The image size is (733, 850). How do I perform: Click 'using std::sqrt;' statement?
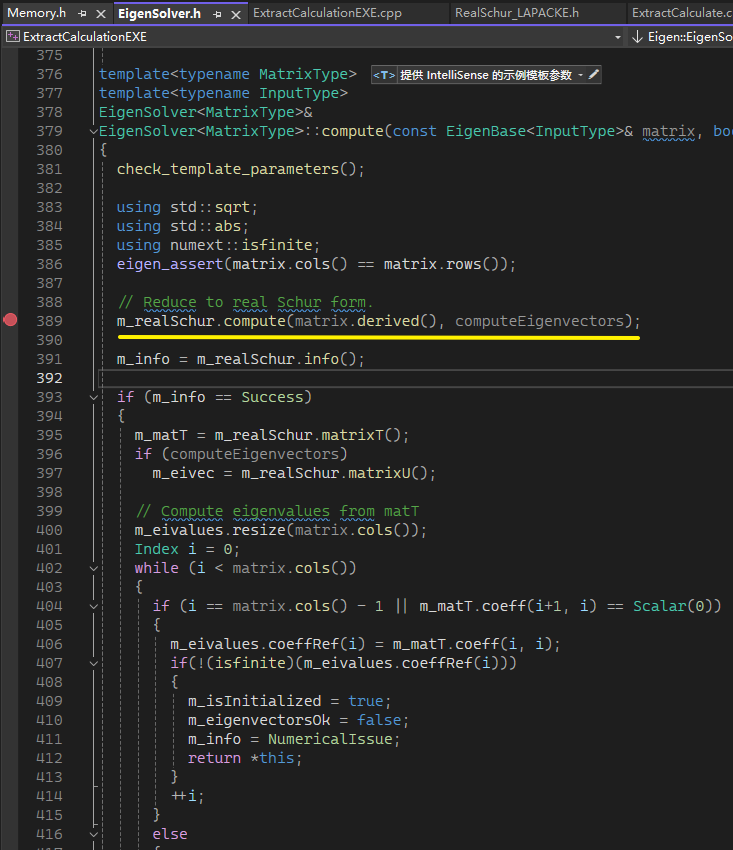(x=187, y=207)
